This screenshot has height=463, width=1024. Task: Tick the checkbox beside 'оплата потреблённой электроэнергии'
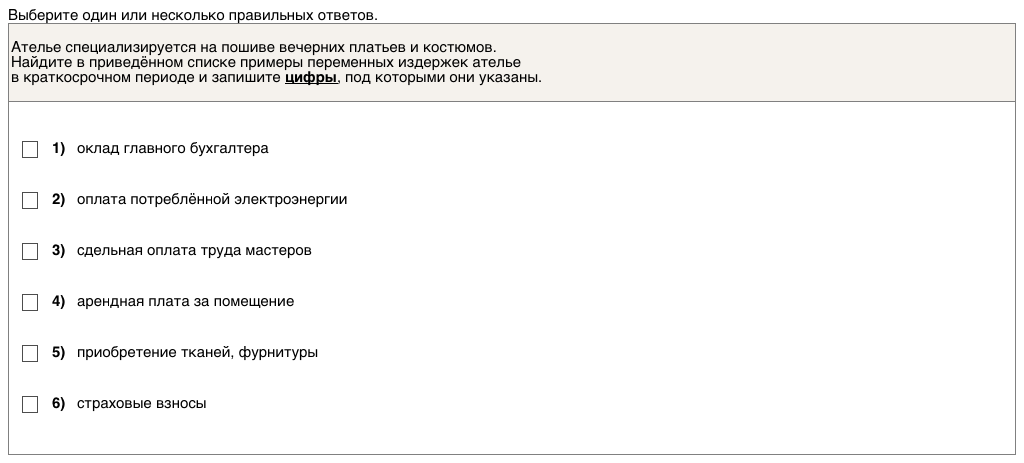coord(30,200)
